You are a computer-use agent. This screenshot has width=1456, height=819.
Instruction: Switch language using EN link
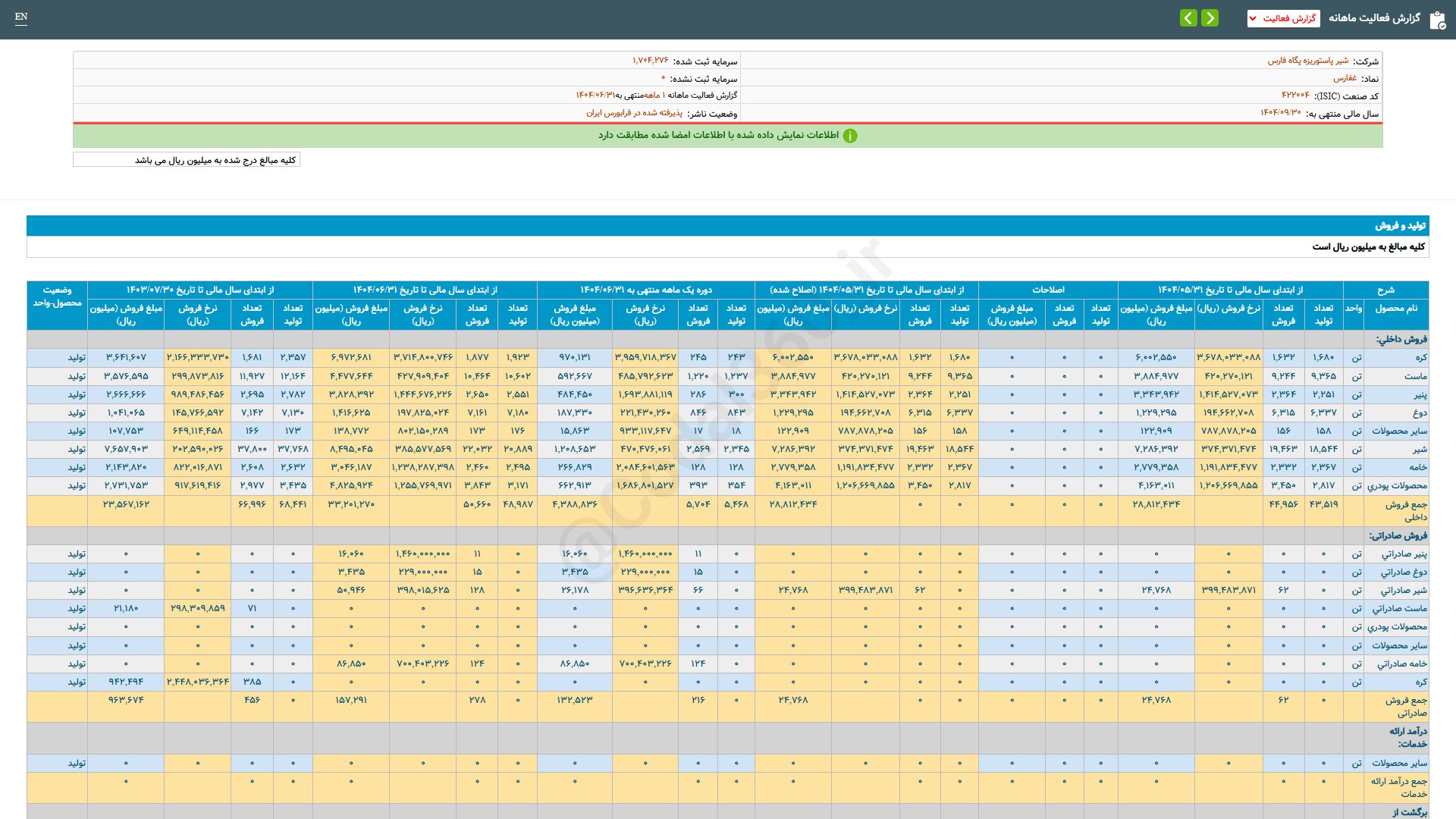tap(21, 17)
